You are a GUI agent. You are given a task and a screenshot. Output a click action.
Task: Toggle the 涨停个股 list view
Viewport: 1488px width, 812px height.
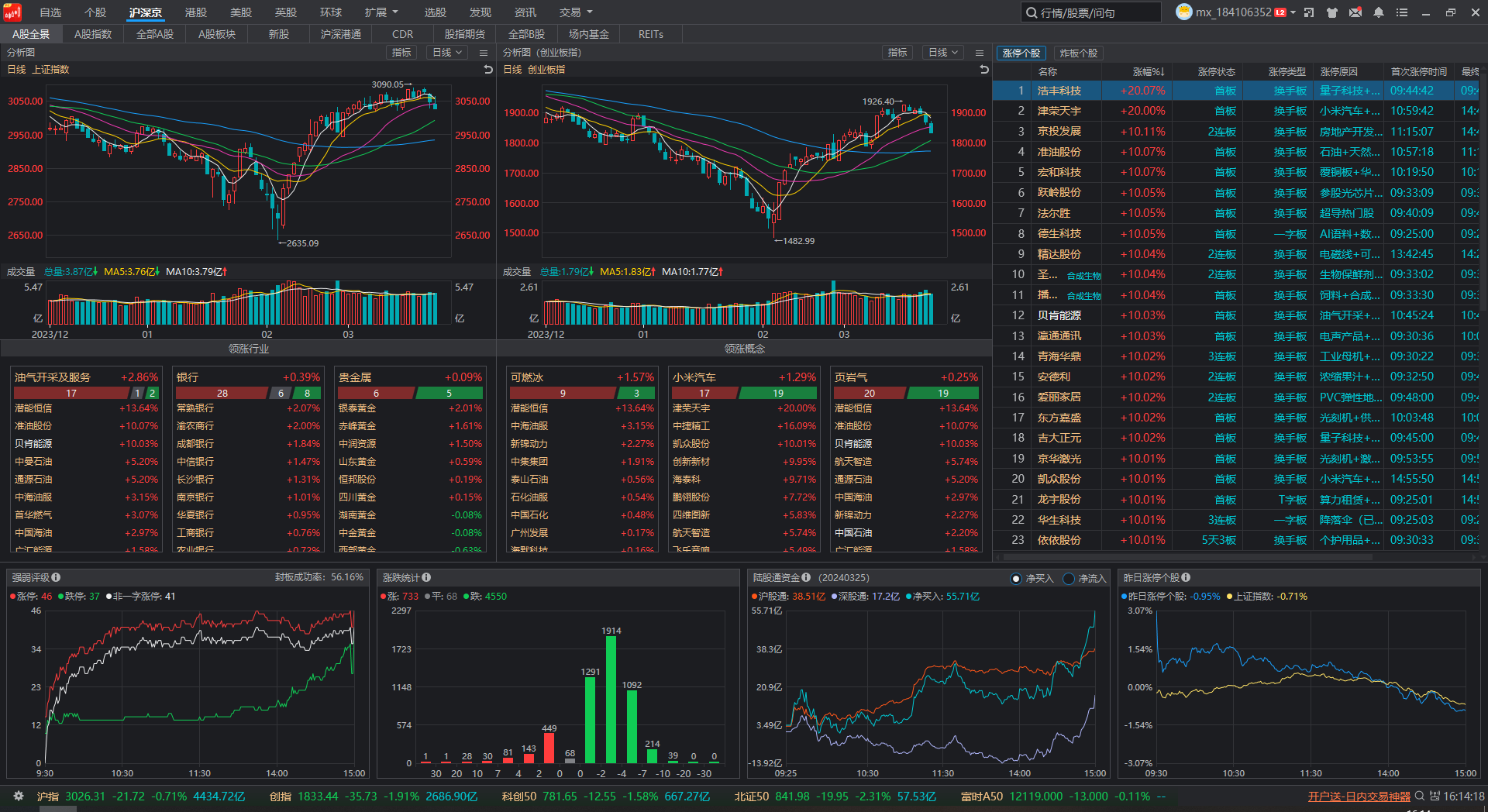(x=1021, y=53)
